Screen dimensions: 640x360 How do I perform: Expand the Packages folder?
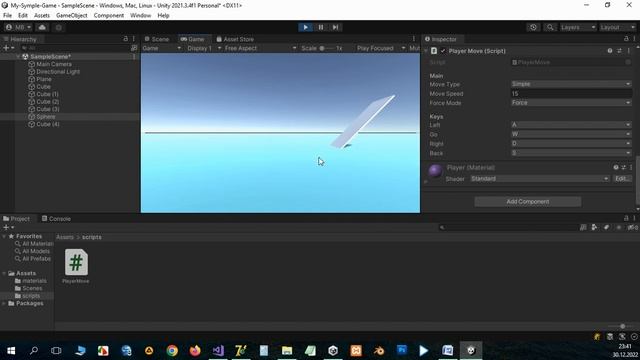(4, 304)
